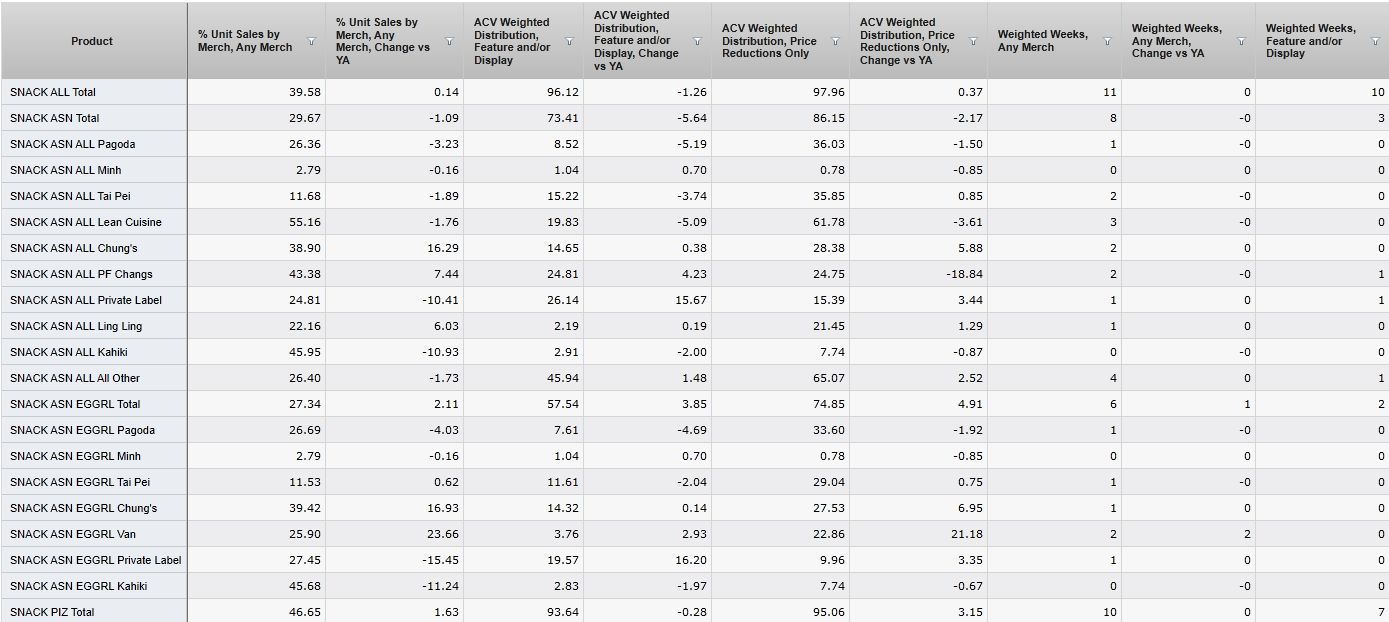The width and height of the screenshot is (1389, 622).
Task: Select the SNACK ASN EGGRL Van row label
Action: pos(68,534)
